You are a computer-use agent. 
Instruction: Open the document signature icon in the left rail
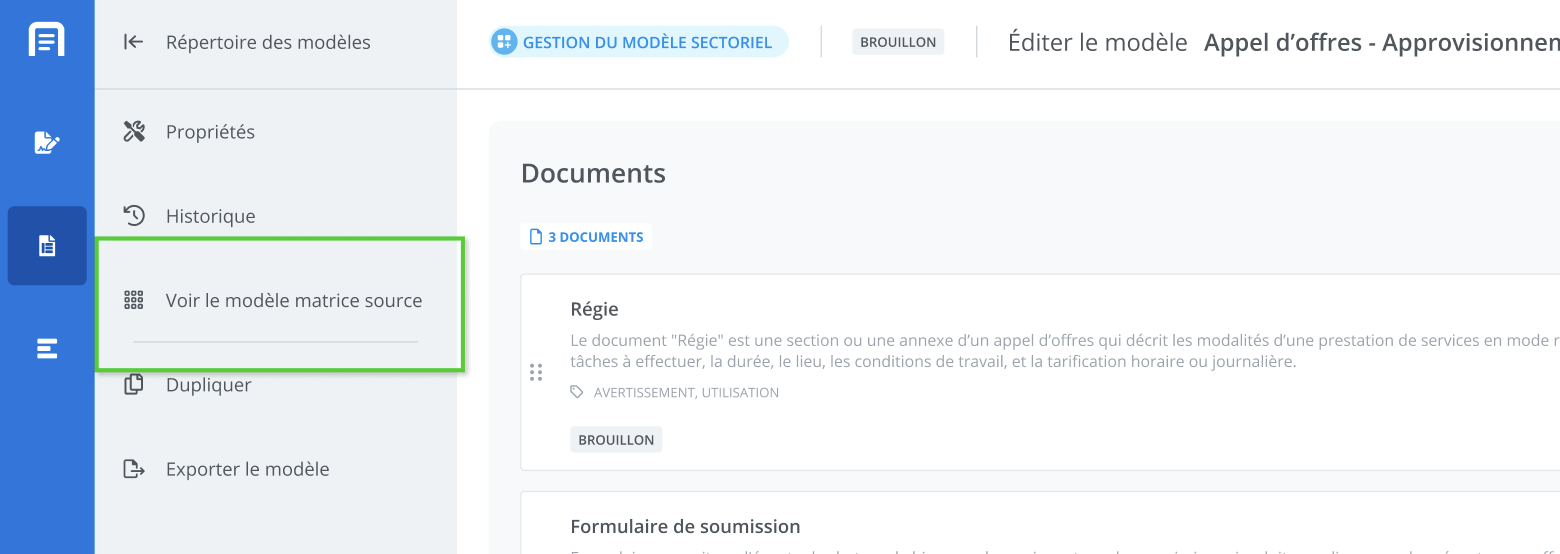click(47, 142)
